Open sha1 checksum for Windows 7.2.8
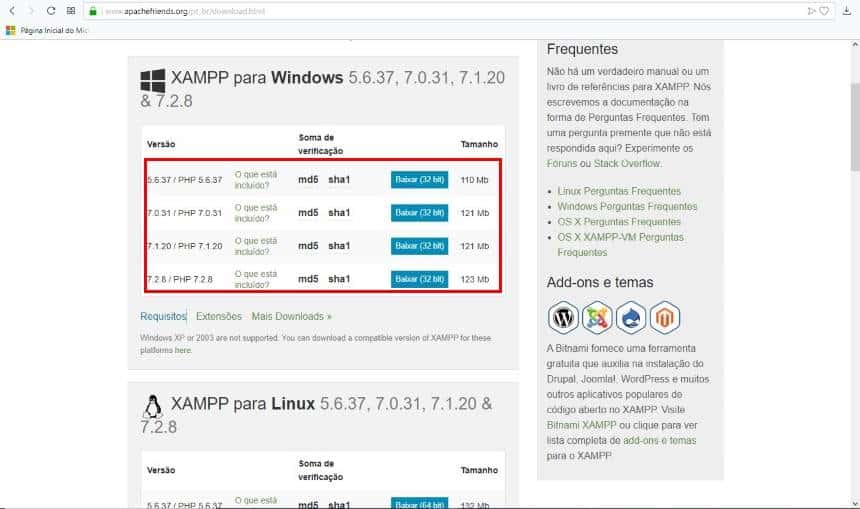The image size is (860, 509). pos(339,279)
